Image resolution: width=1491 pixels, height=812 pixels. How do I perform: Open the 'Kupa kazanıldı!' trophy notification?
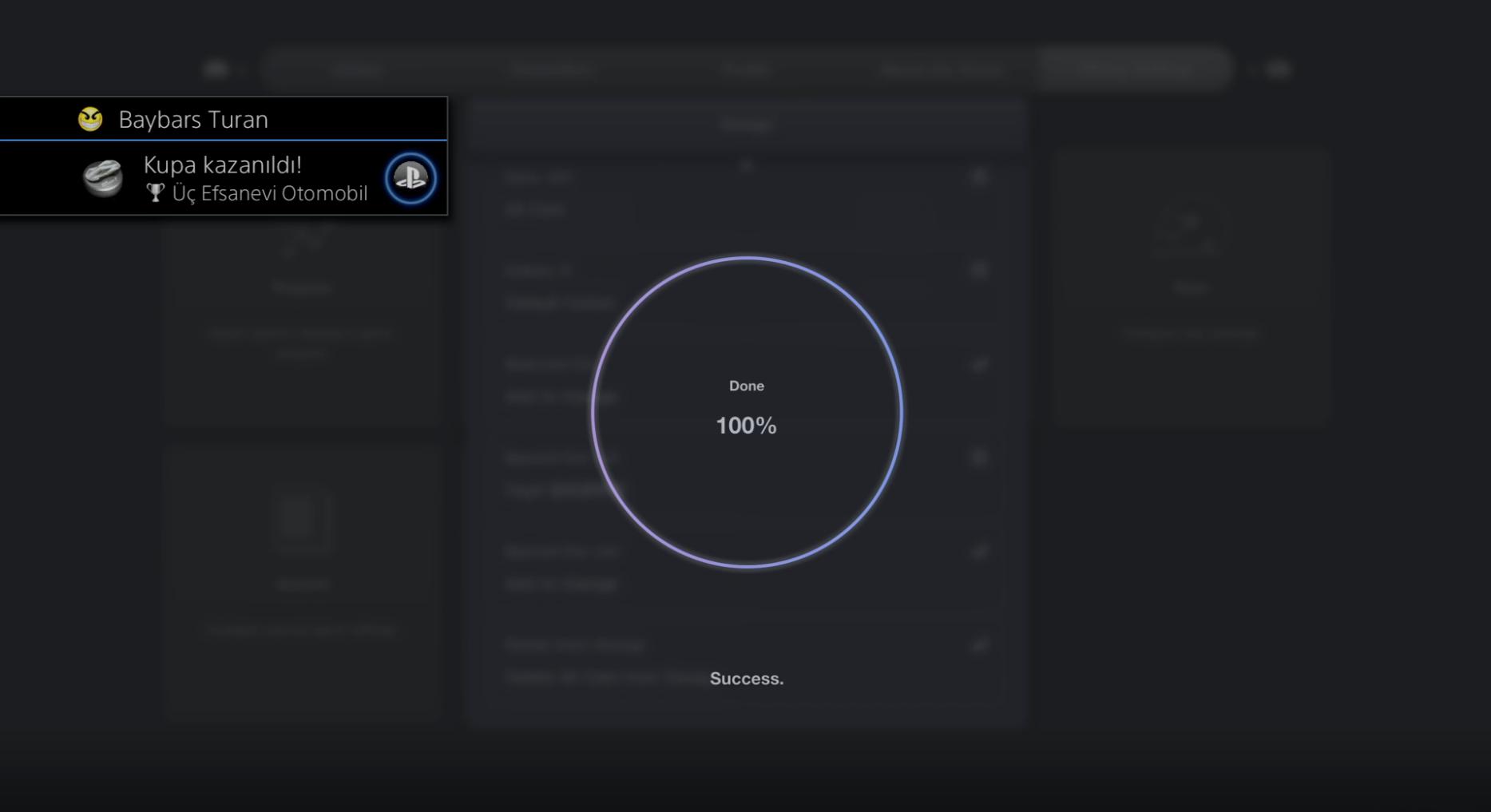pyautogui.click(x=222, y=165)
